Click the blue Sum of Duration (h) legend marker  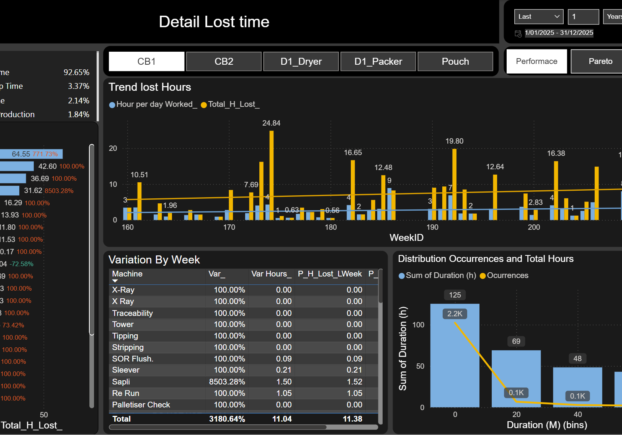[x=401, y=276]
